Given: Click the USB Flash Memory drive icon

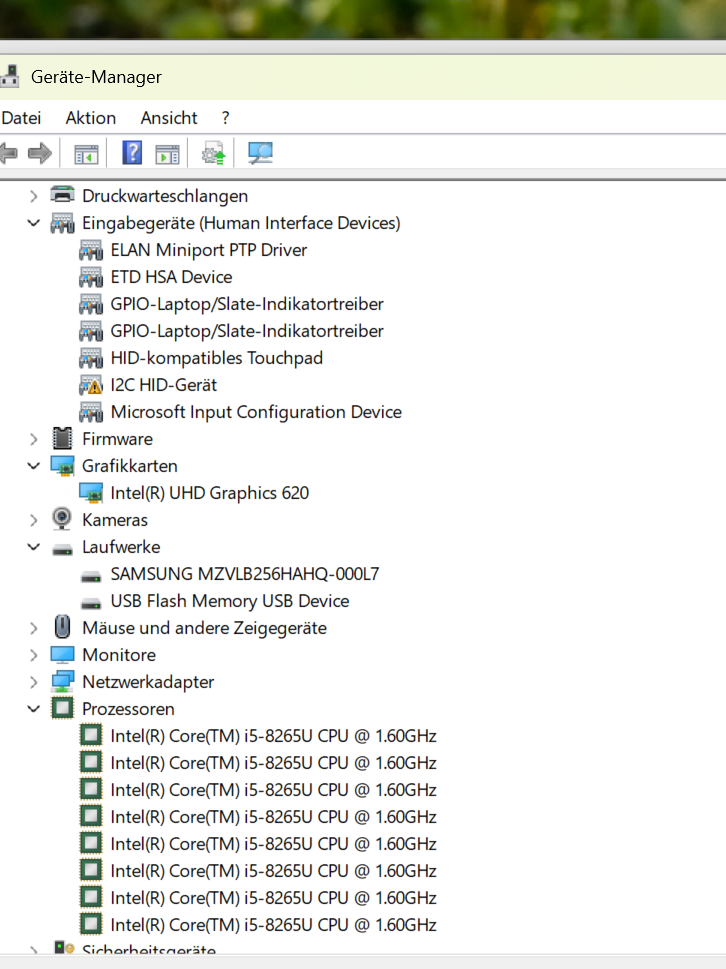Looking at the screenshot, I should pos(91,603).
